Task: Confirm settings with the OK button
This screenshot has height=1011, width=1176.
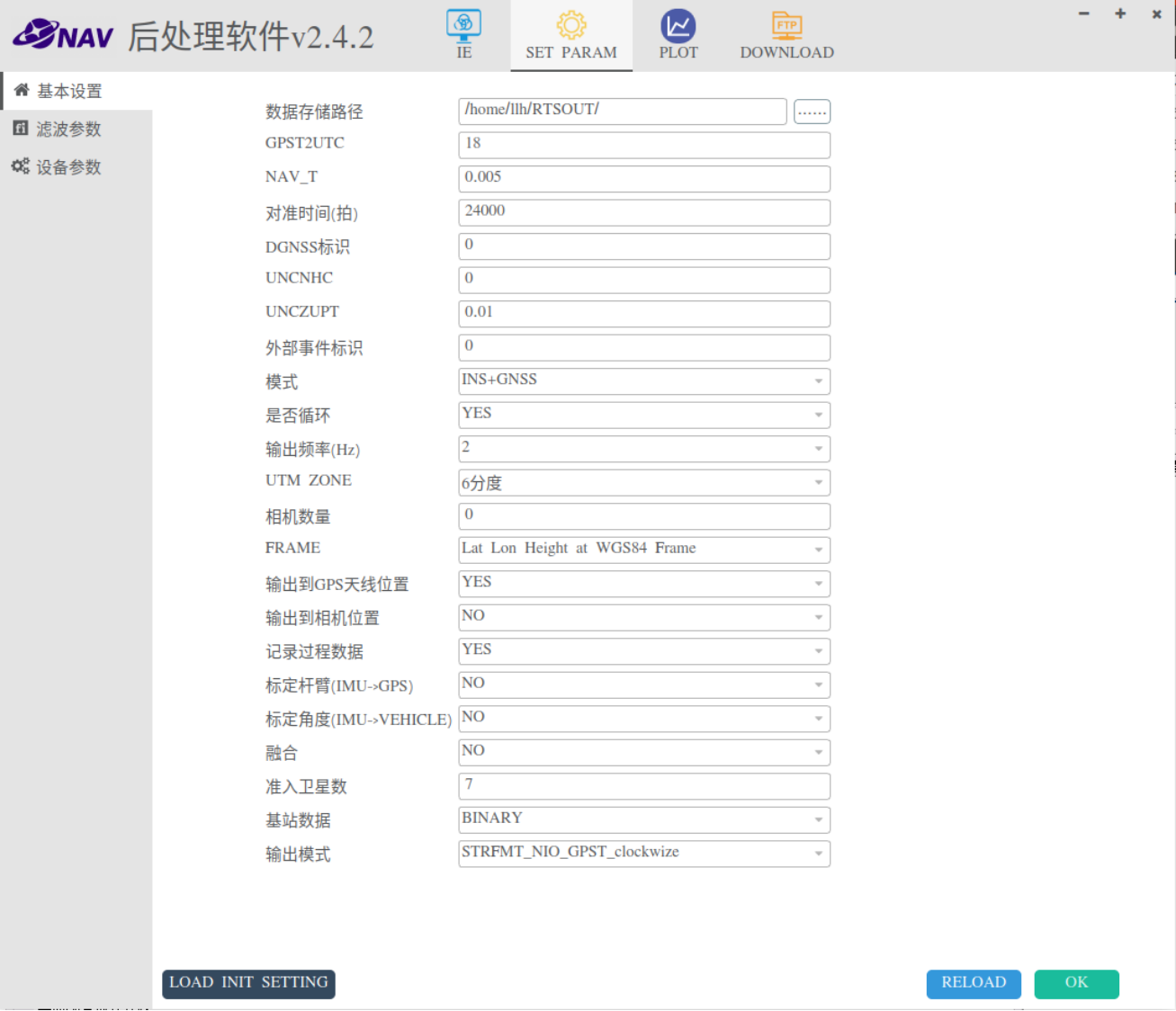Action: click(x=1076, y=984)
